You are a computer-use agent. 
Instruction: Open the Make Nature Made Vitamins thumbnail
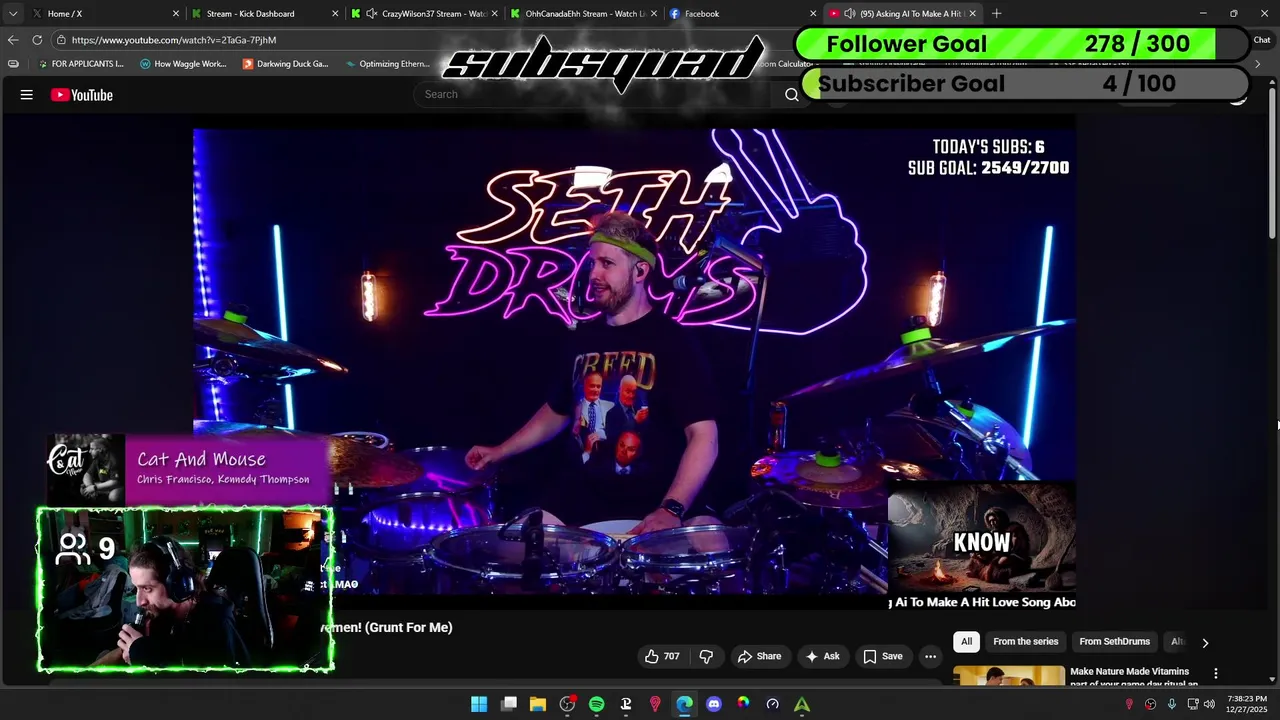(x=1009, y=676)
